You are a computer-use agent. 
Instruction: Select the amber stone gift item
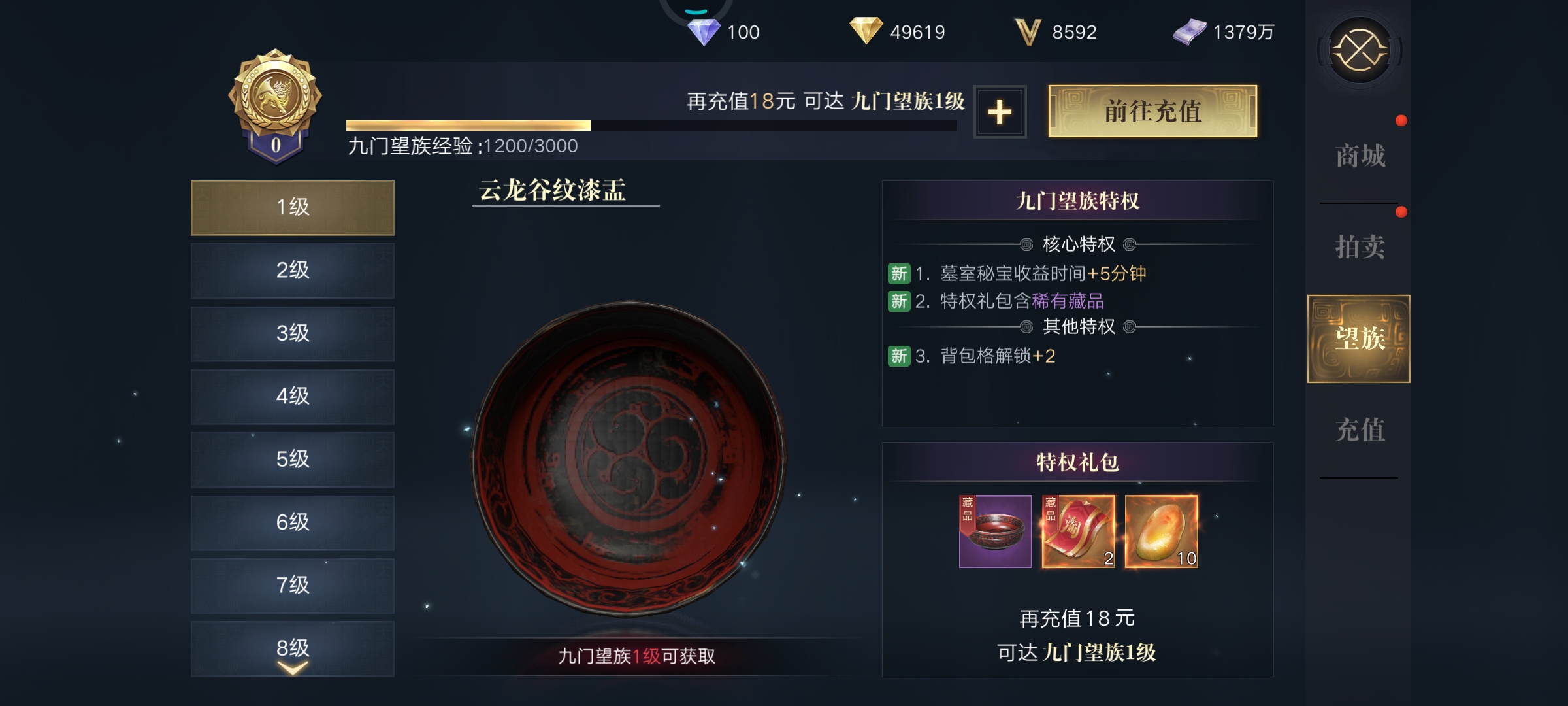[x=1161, y=531]
